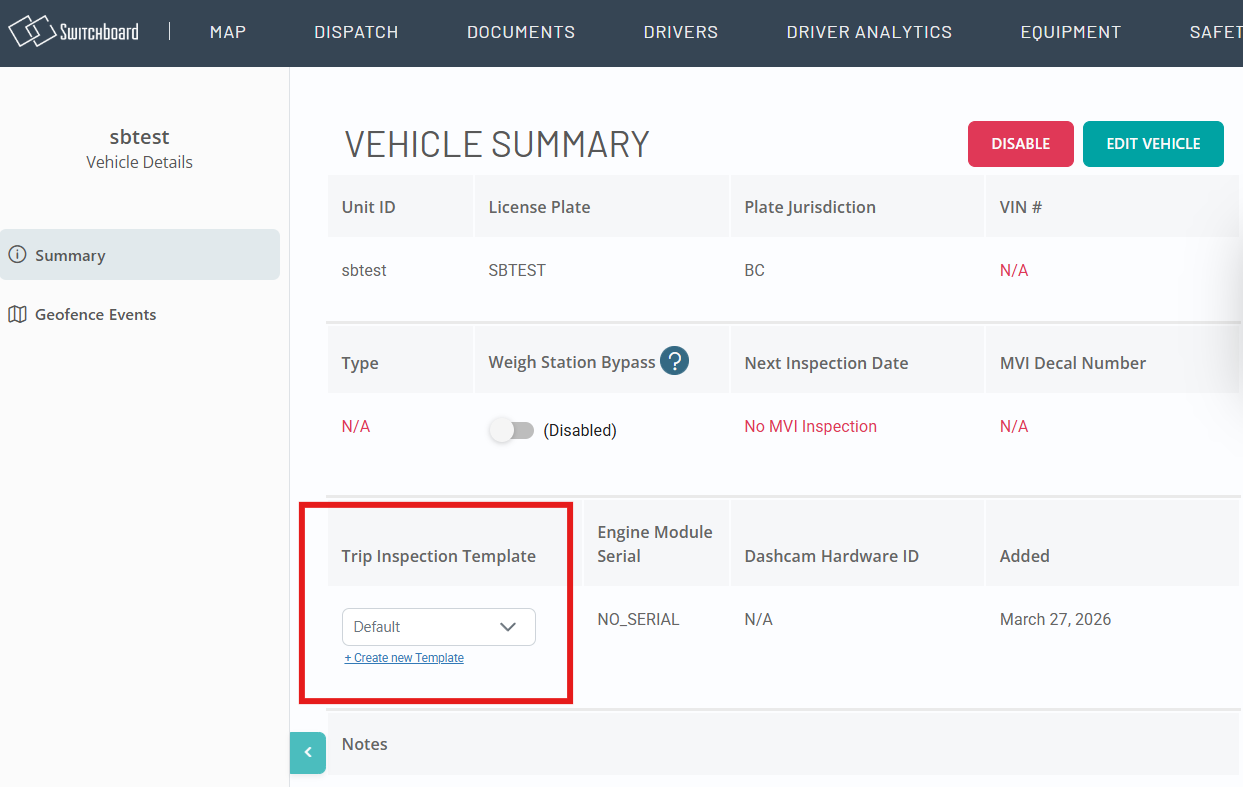The width and height of the screenshot is (1243, 787).
Task: Open the Trip Inspection Template dropdown
Action: pyautogui.click(x=438, y=626)
